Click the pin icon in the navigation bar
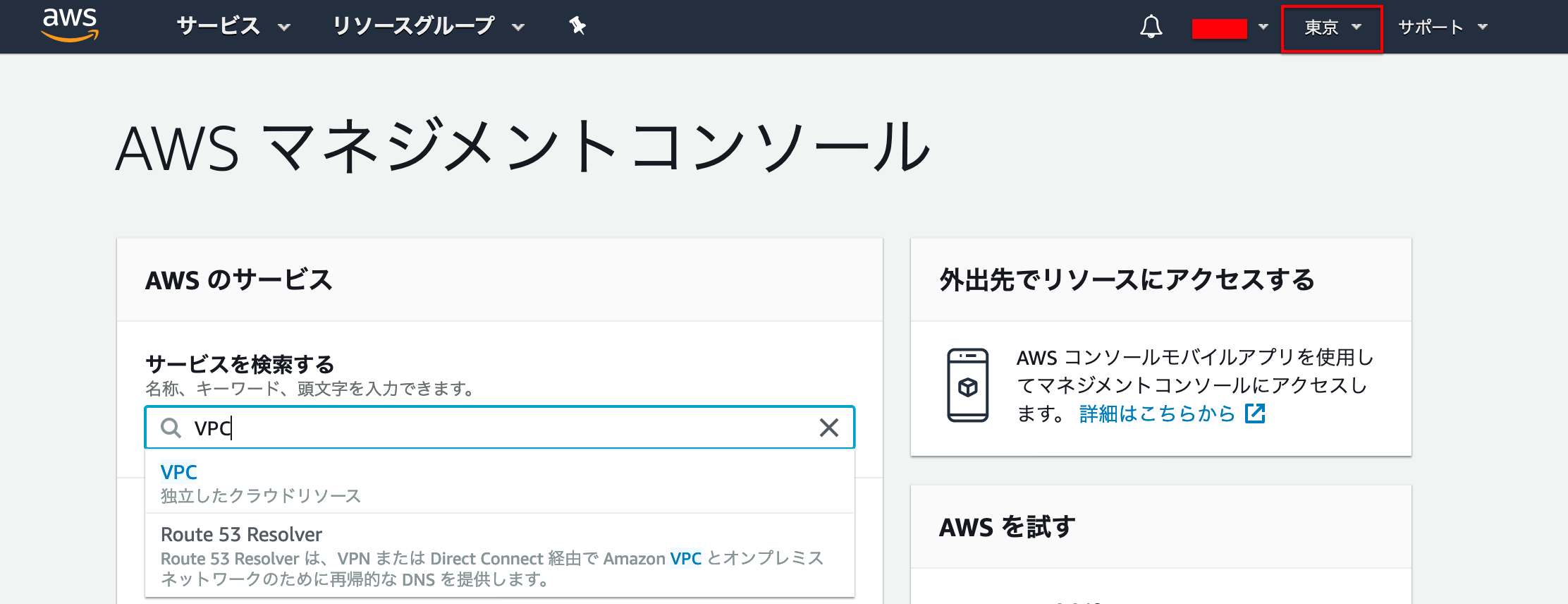 click(x=577, y=26)
